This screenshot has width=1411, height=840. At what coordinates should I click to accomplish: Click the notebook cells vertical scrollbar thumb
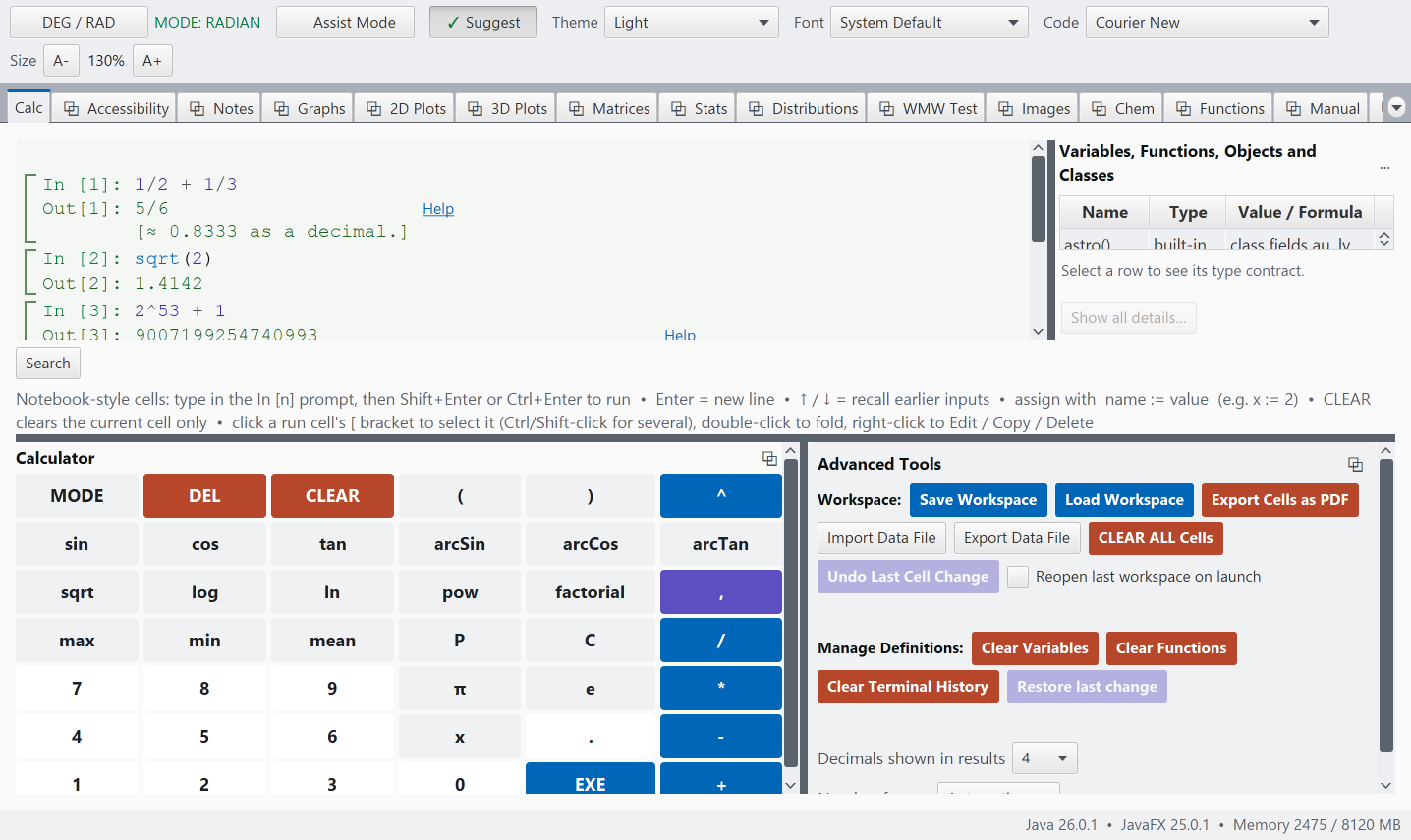pos(1038,198)
